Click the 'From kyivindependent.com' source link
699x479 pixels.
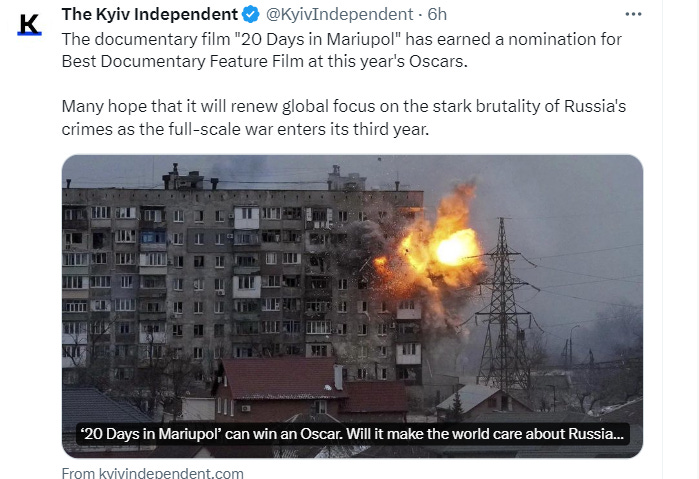pos(152,473)
